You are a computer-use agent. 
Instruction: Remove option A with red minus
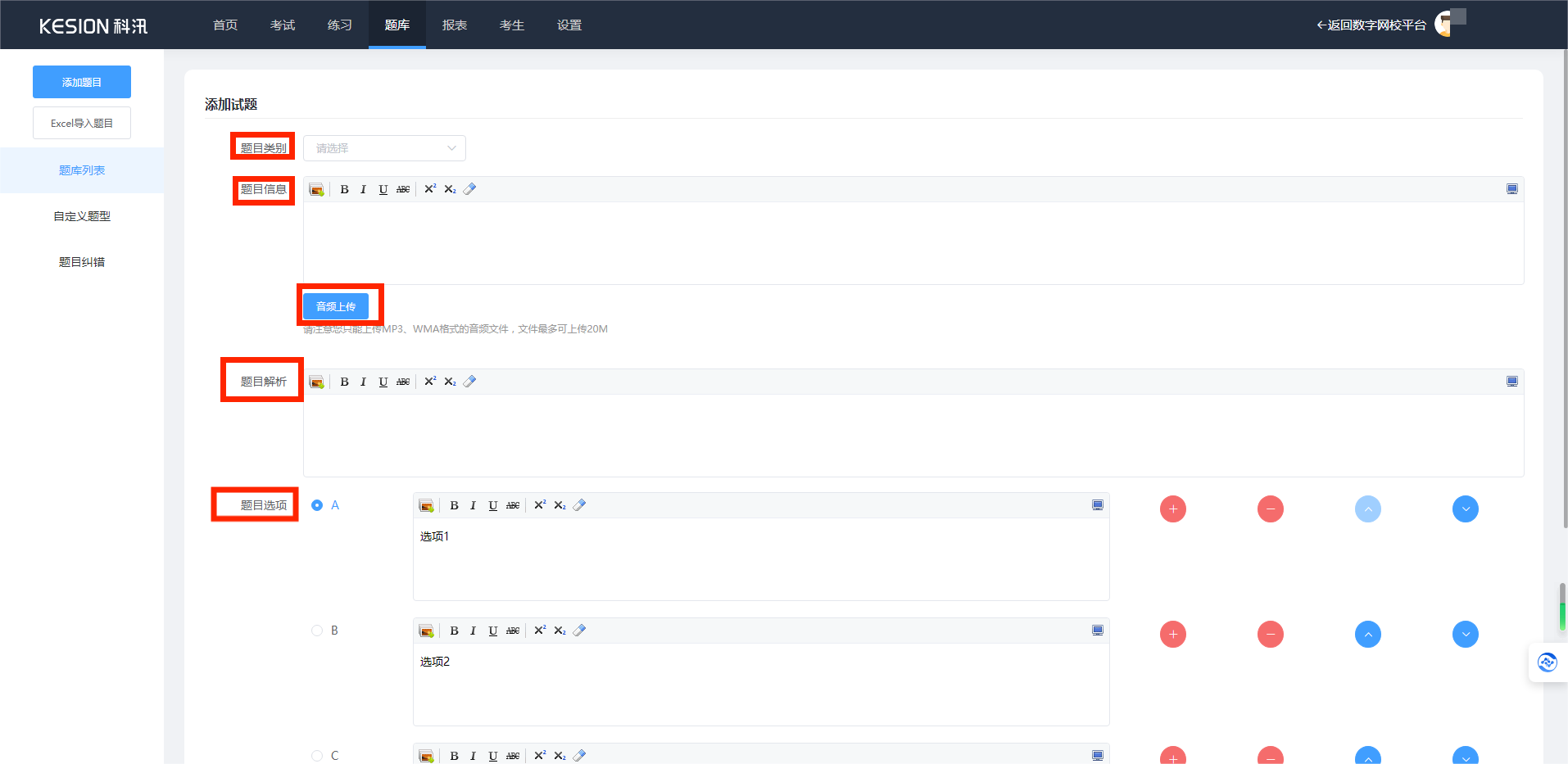[x=1271, y=509]
